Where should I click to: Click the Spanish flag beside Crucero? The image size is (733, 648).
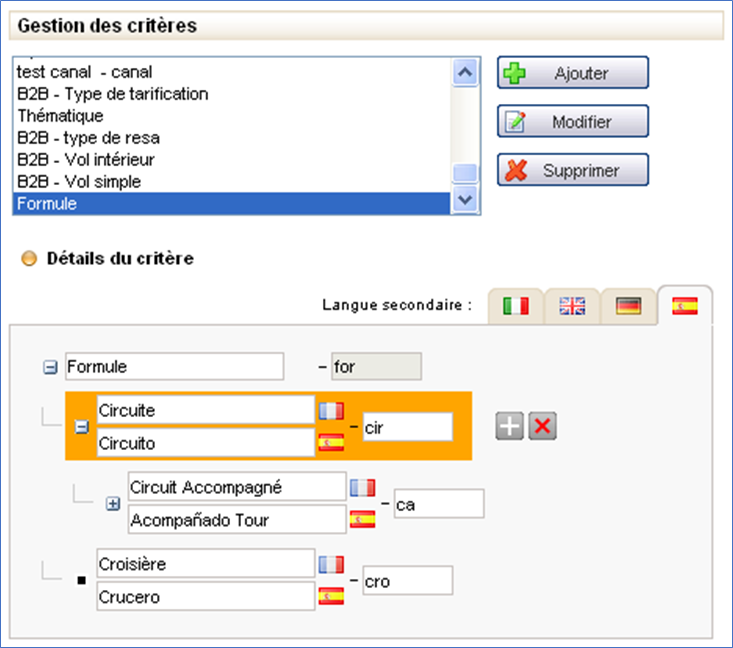[330, 597]
